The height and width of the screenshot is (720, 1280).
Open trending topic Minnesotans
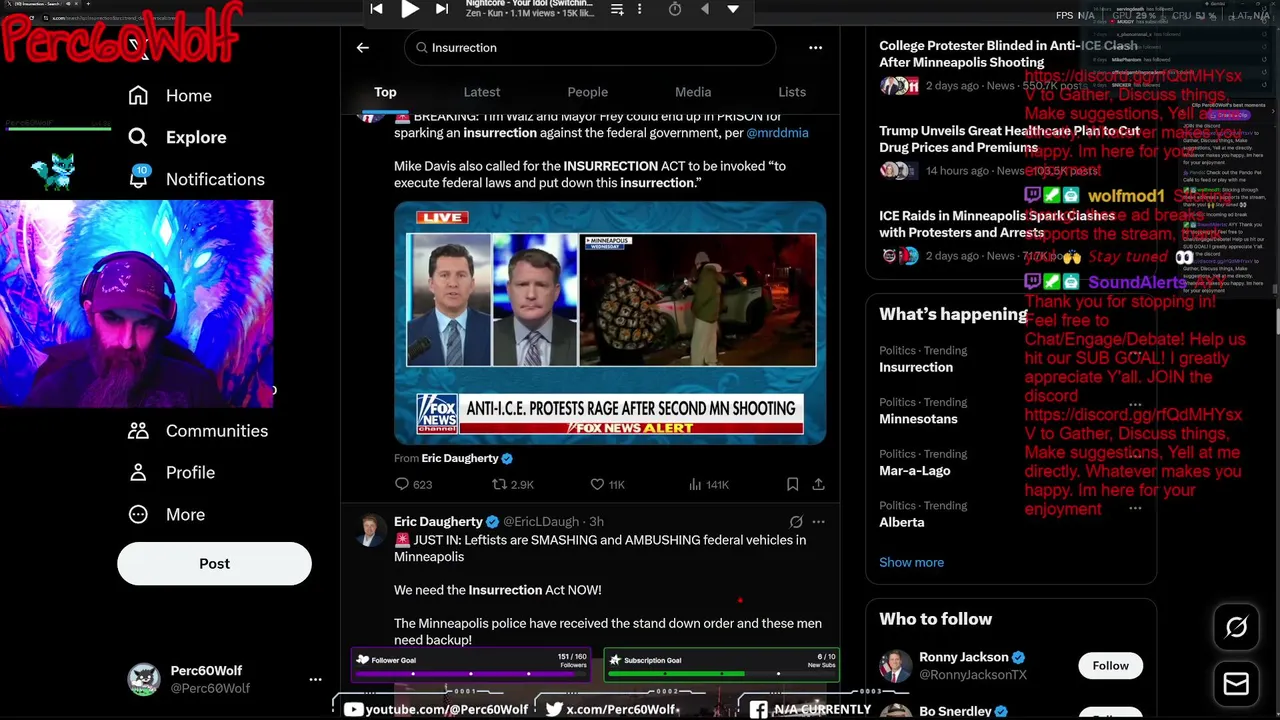(x=918, y=419)
